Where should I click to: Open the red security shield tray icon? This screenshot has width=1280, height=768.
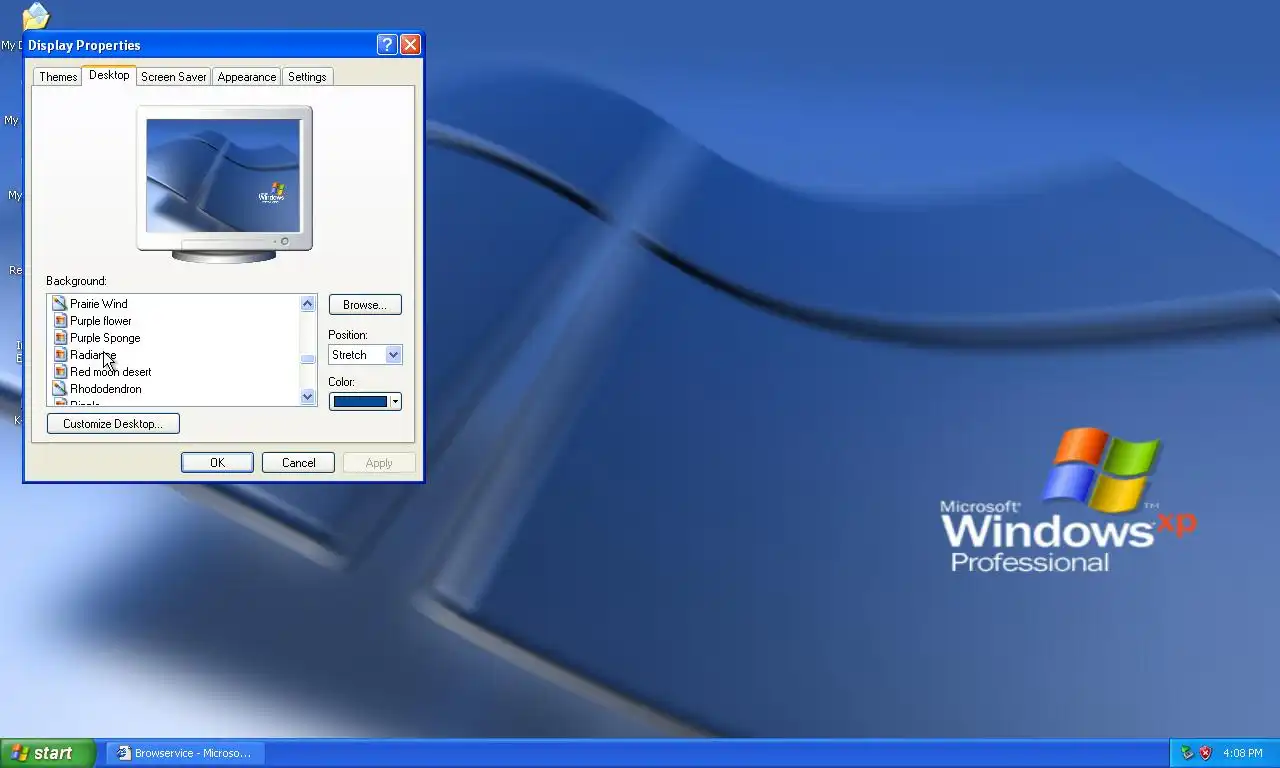pos(1206,753)
